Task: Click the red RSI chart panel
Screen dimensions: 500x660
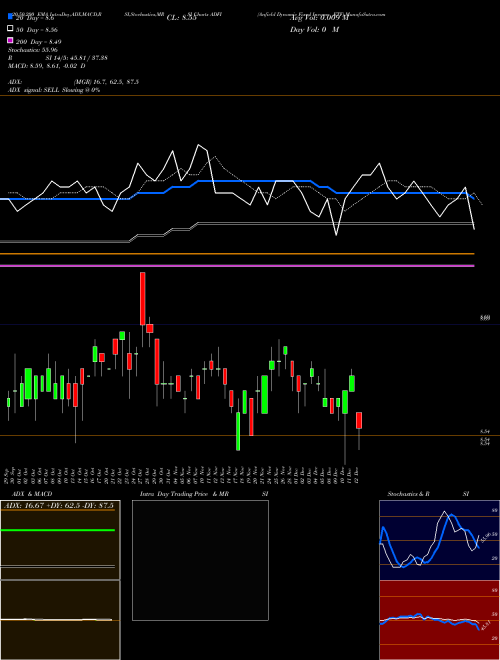Action: coord(439,620)
